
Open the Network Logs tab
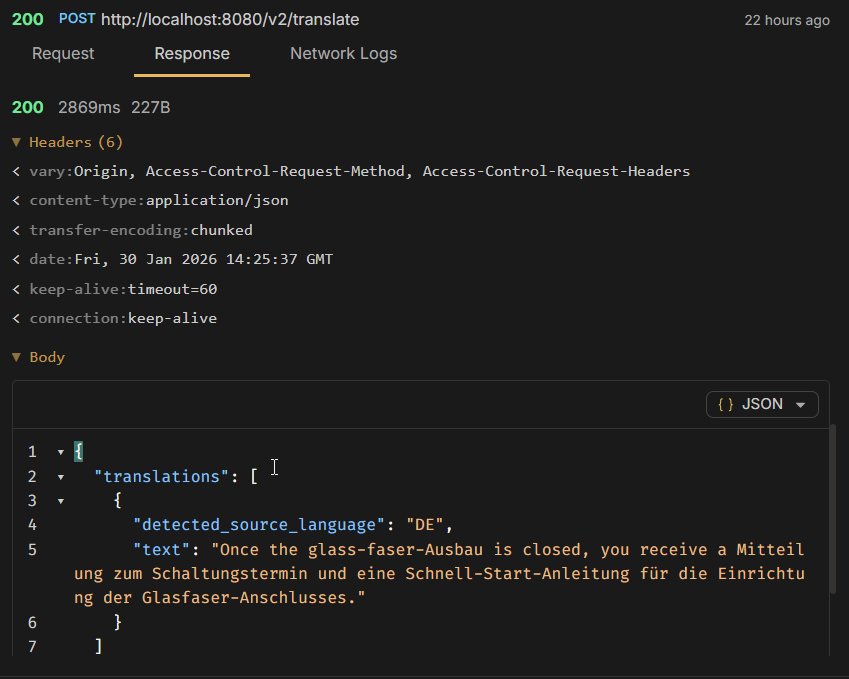343,54
